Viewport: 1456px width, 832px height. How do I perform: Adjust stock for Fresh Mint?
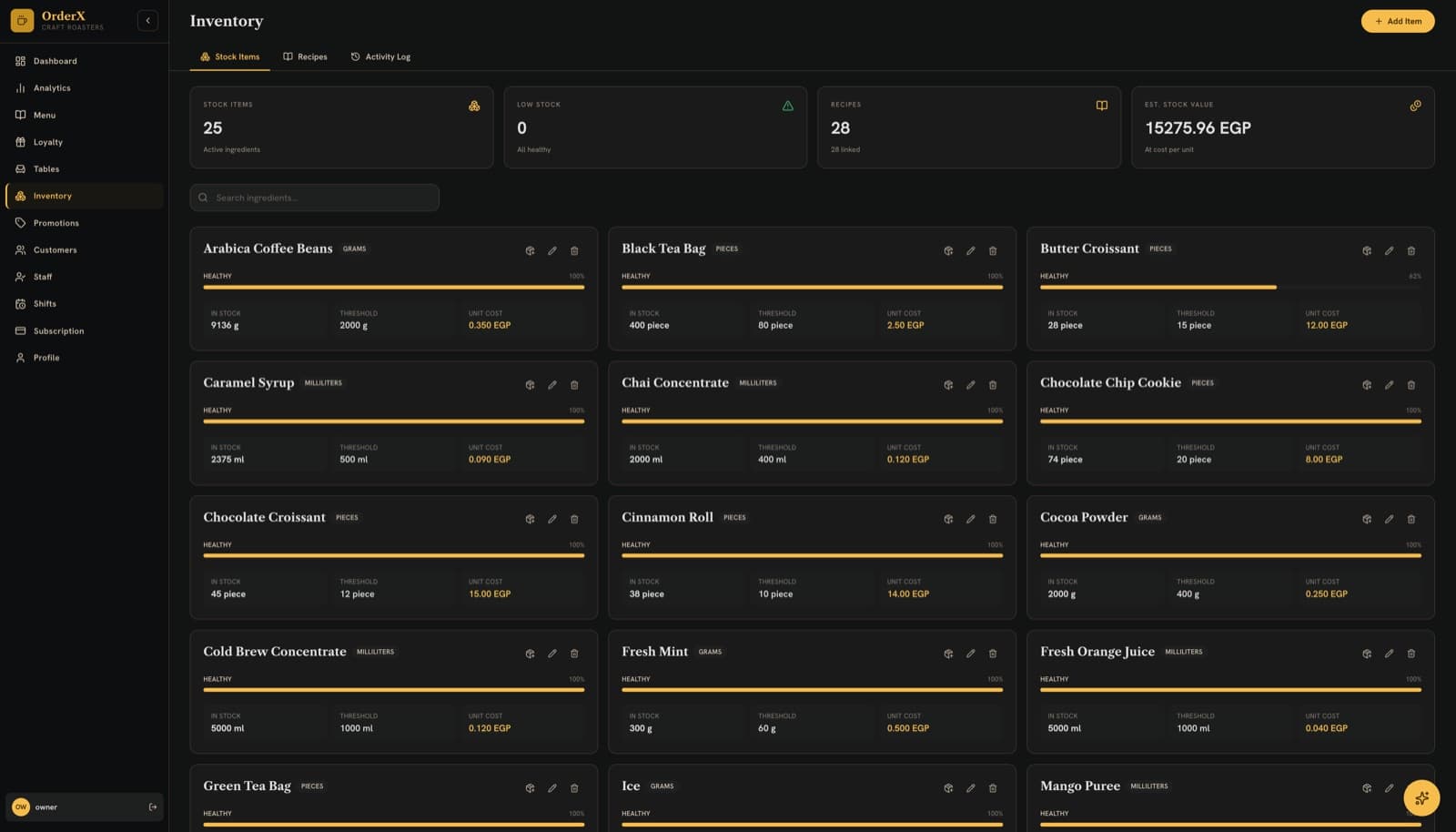tap(948, 654)
